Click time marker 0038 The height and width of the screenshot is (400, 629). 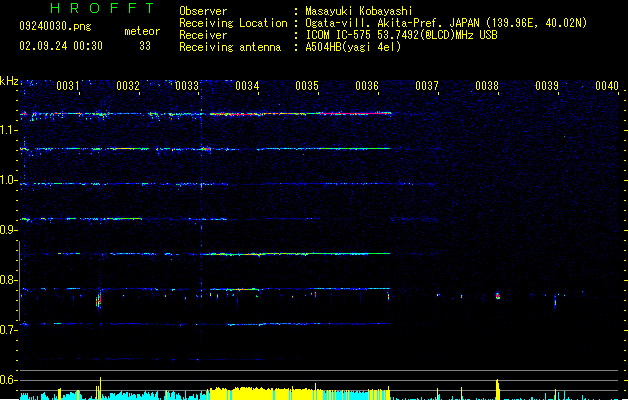point(487,86)
